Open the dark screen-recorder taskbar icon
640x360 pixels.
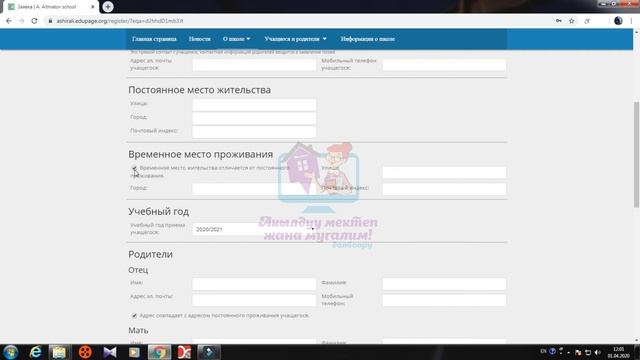(x=209, y=352)
